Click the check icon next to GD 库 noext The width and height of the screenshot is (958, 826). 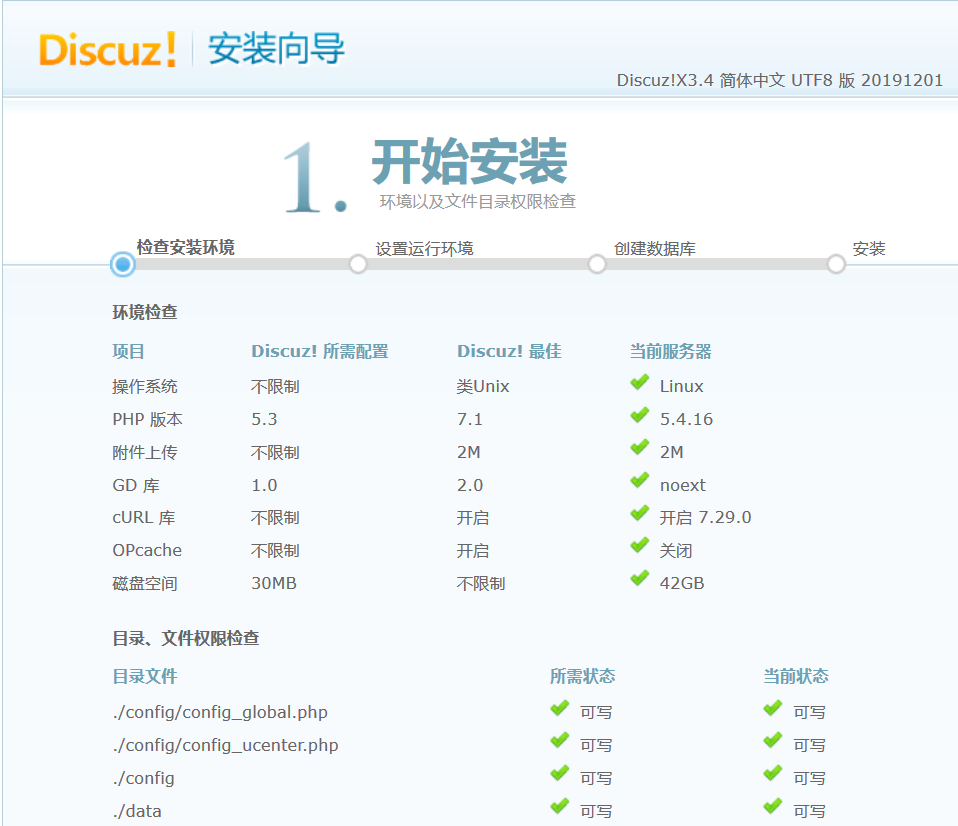639,482
